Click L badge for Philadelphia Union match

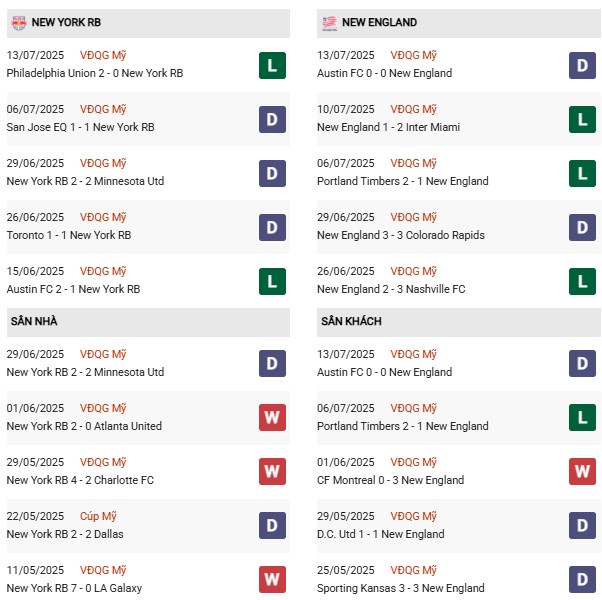(x=272, y=66)
